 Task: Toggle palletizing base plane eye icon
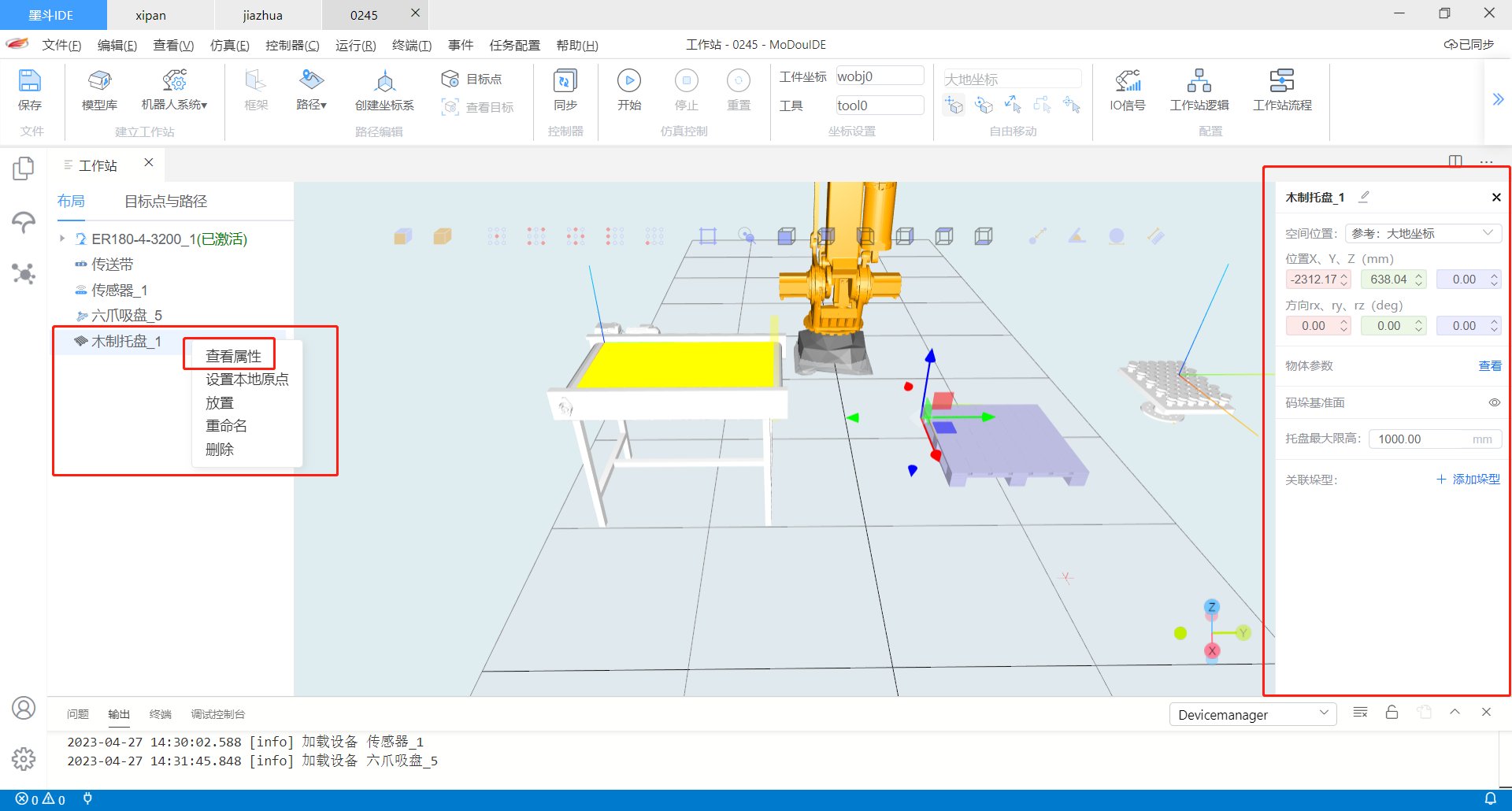click(x=1494, y=402)
